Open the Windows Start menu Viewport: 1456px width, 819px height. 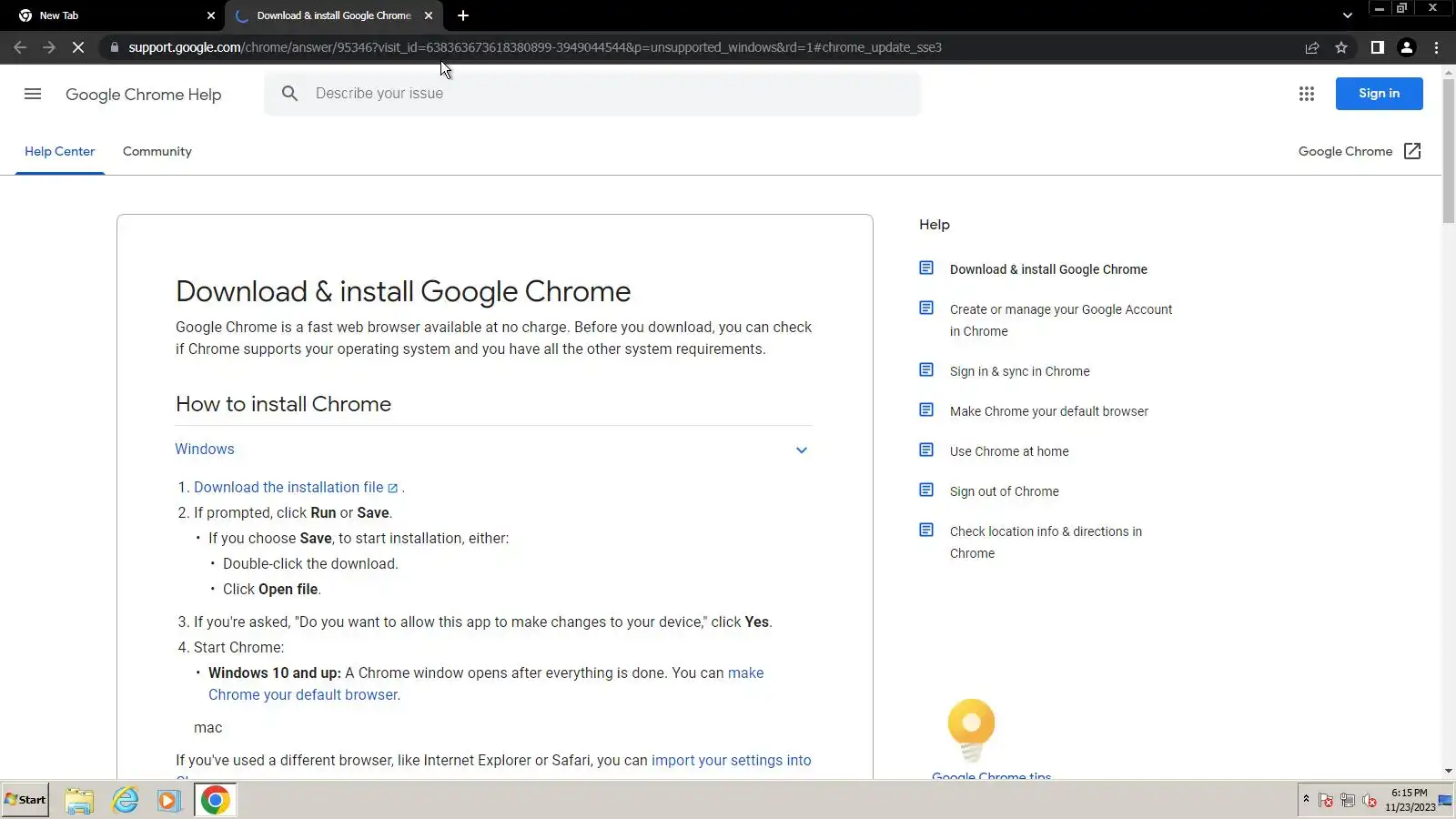point(25,800)
